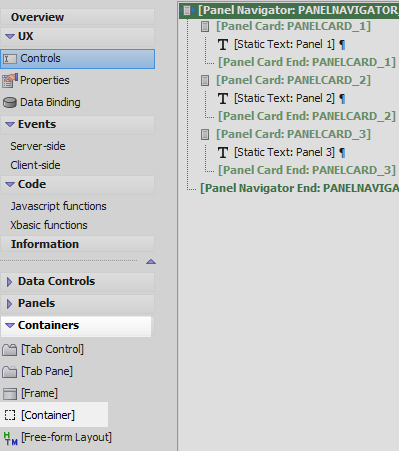Viewport: 399px width, 451px height.
Task: Click the PANELCARD_3 card icon
Action: click(205, 134)
